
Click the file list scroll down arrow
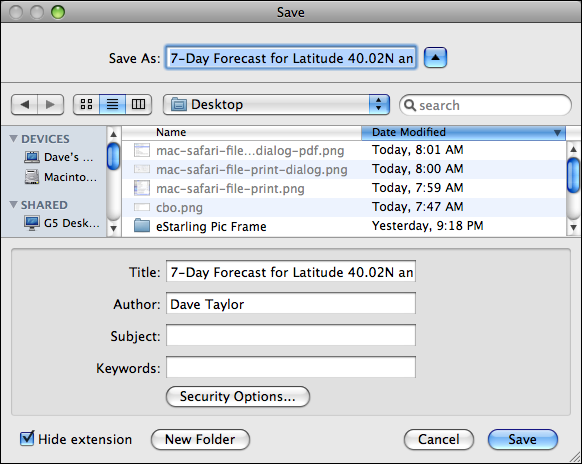573,228
